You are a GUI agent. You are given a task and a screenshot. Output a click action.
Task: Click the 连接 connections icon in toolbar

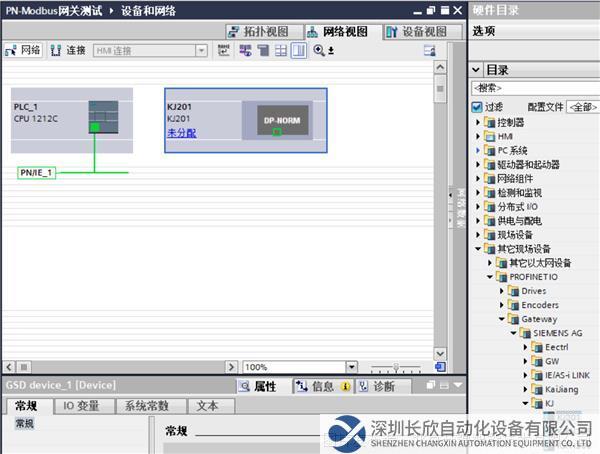[56, 50]
